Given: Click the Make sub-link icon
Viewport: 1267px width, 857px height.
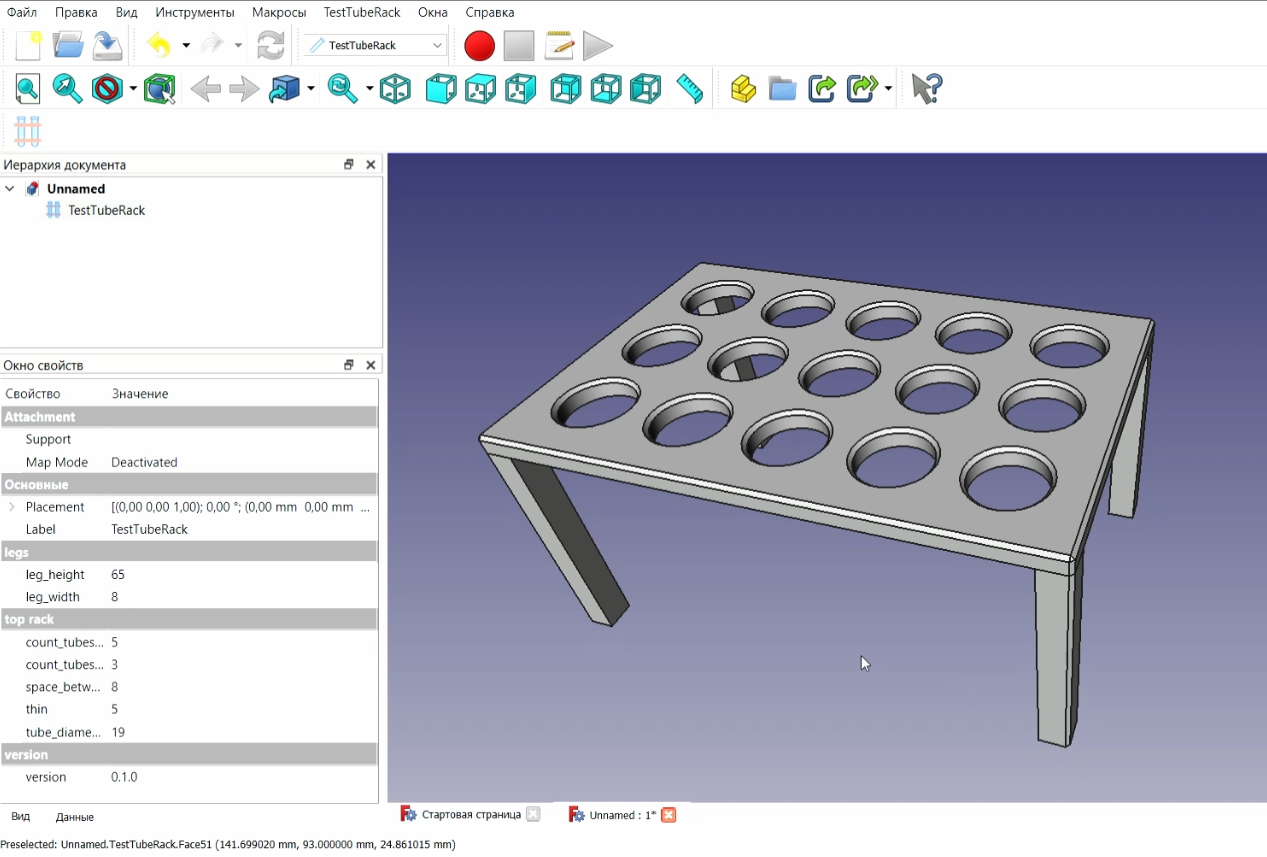Looking at the screenshot, I should 862,89.
